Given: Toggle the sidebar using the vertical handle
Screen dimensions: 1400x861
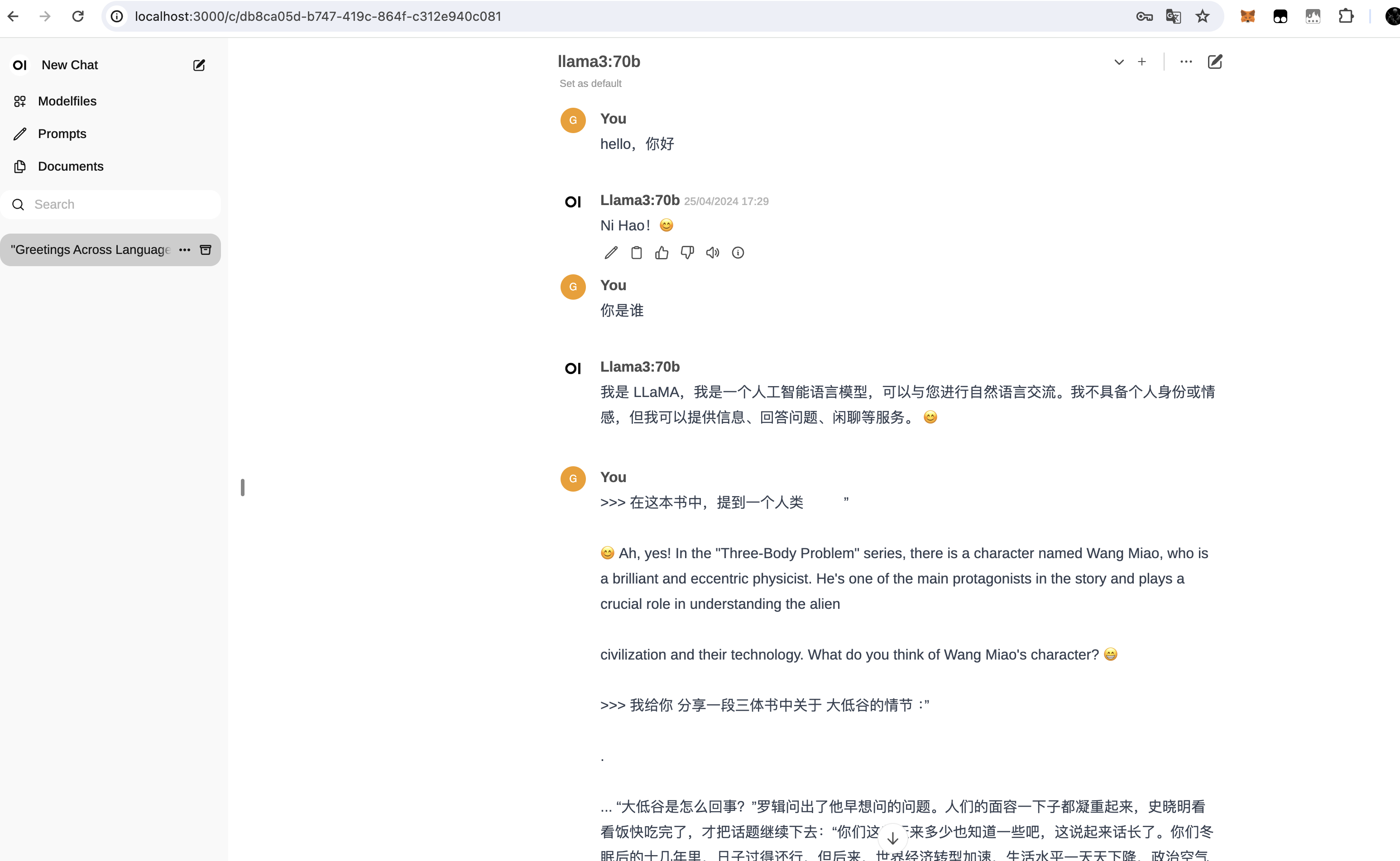Looking at the screenshot, I should 243,488.
